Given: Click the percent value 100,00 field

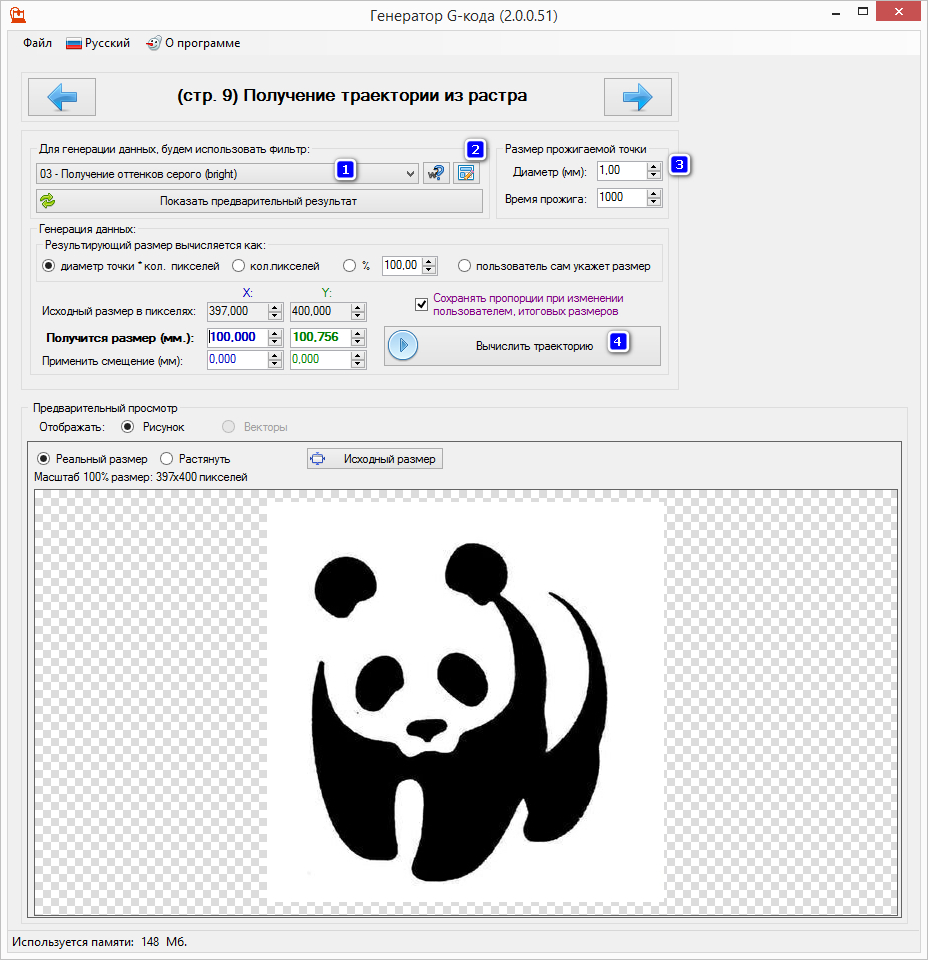Looking at the screenshot, I should point(402,266).
